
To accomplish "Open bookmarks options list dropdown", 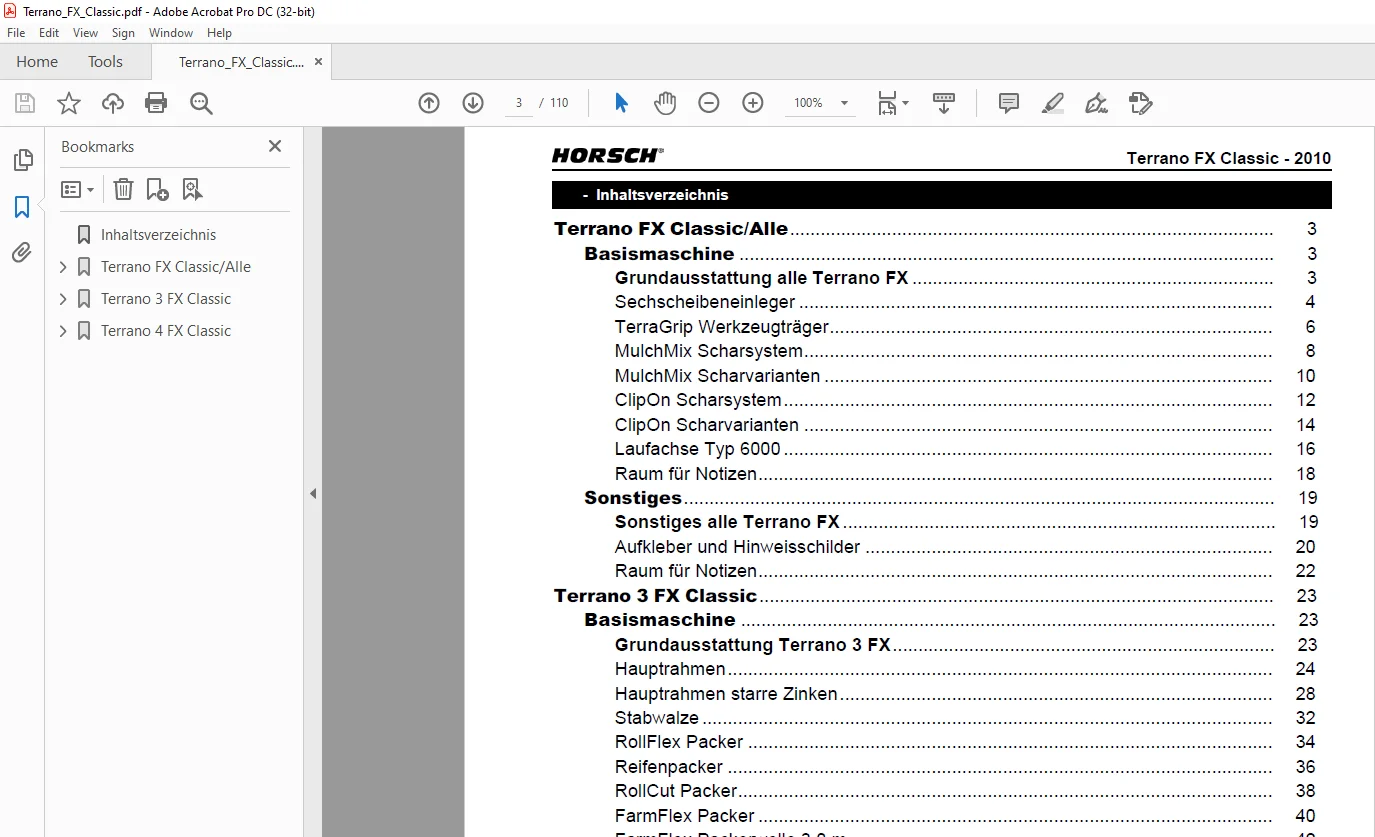I will 78,189.
